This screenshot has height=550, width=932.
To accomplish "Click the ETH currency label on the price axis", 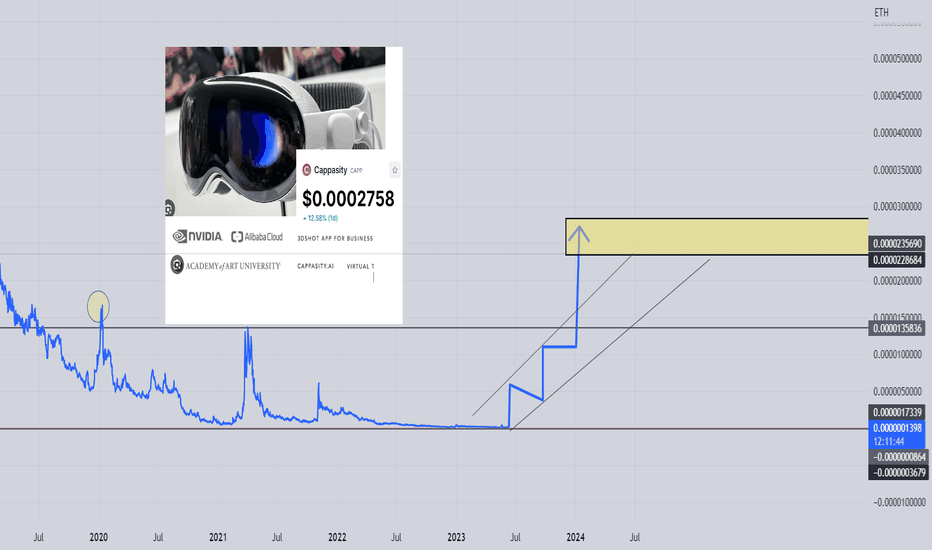I will (x=881, y=12).
